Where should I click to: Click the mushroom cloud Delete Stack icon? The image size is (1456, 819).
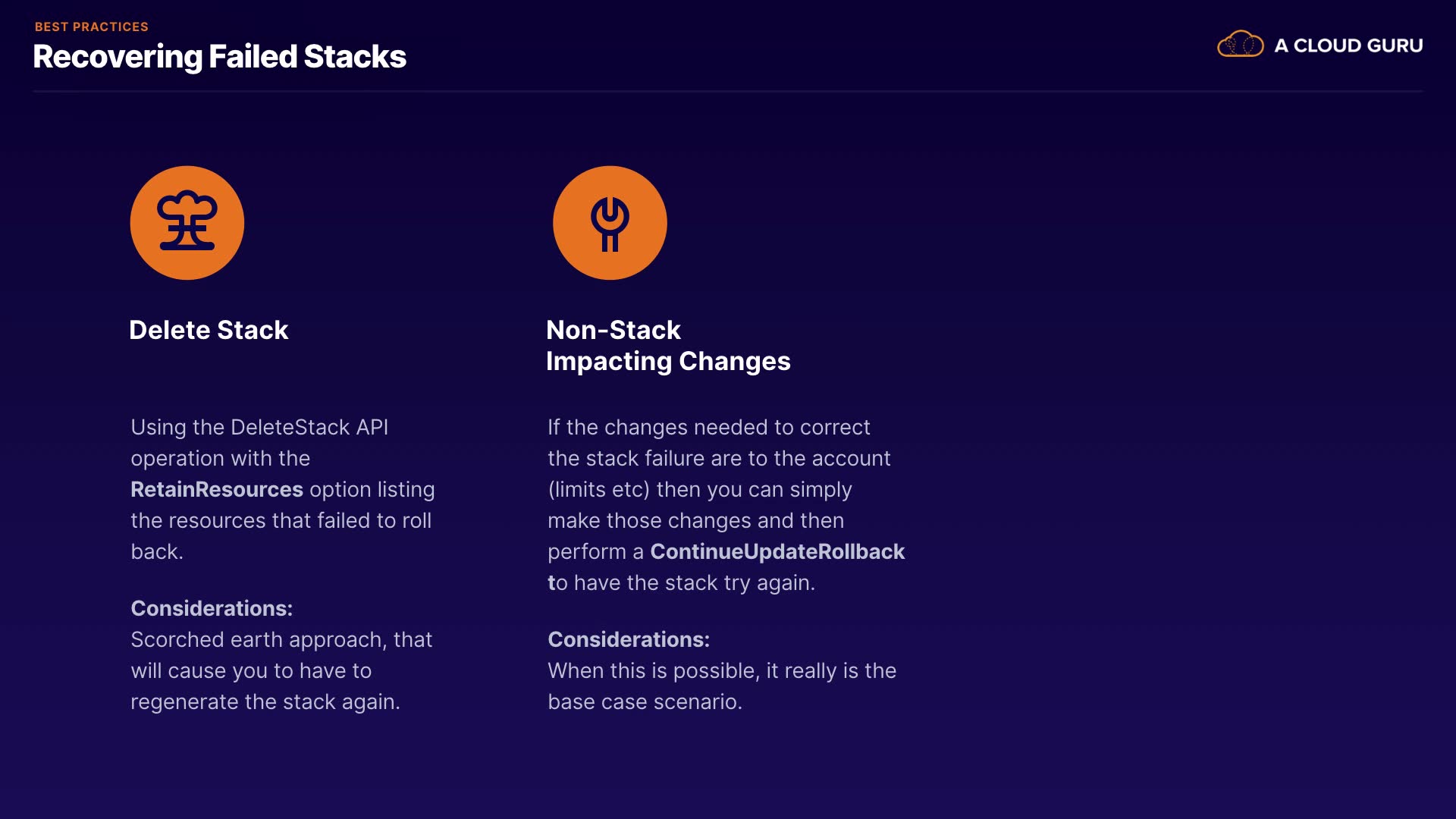coord(187,223)
